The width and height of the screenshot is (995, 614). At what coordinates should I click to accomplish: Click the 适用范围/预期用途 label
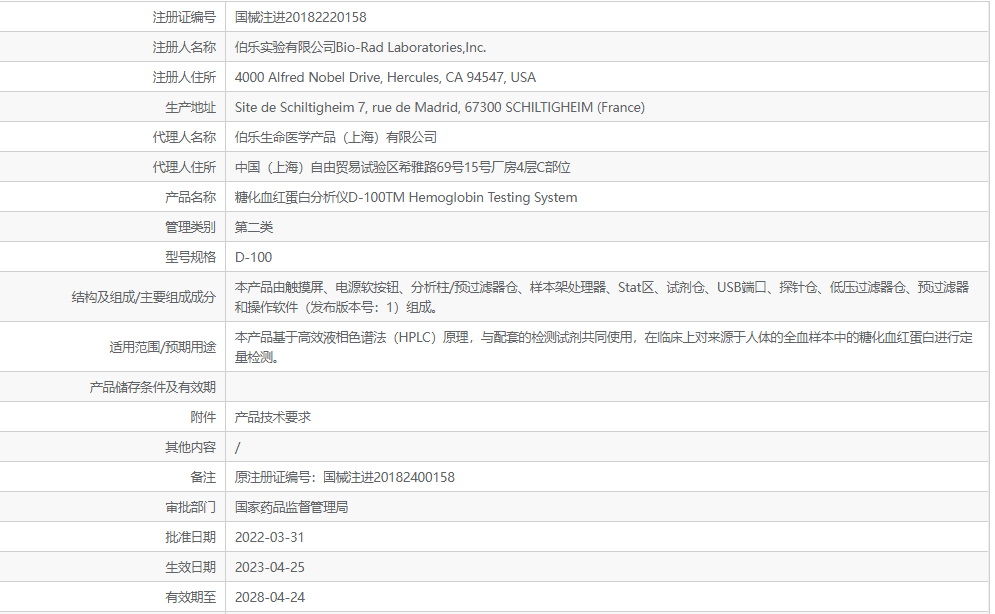point(162,347)
